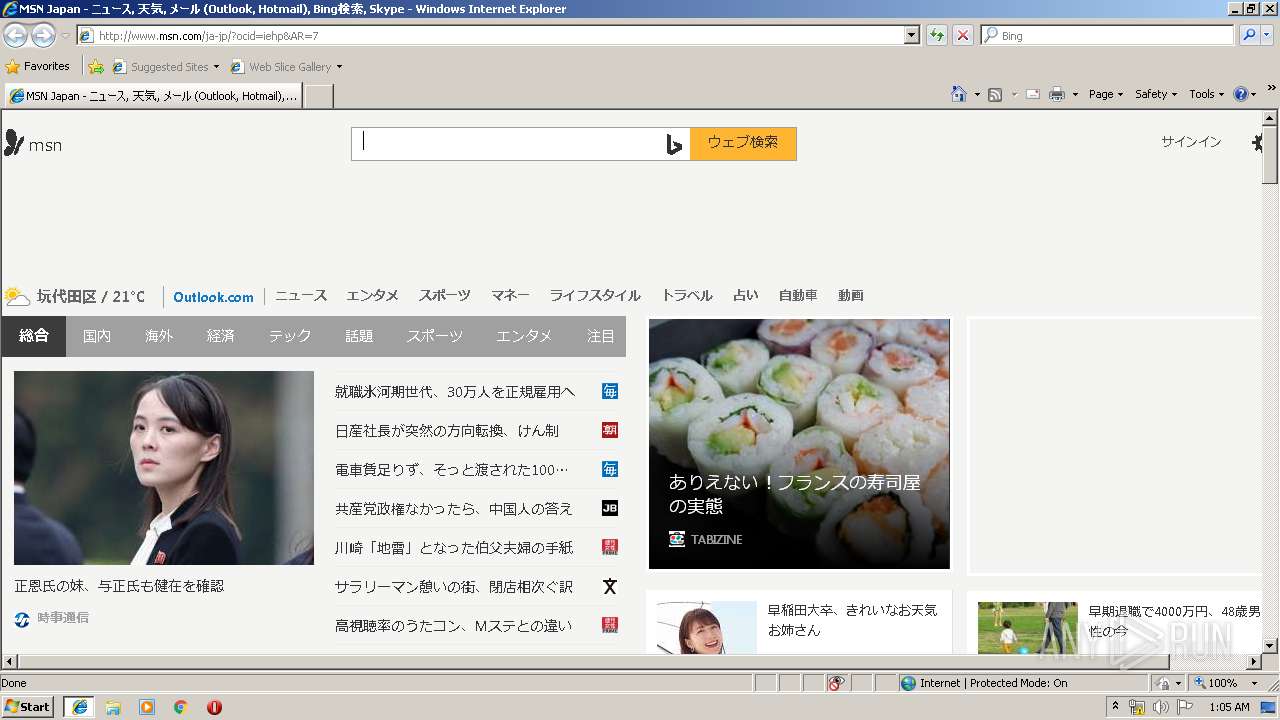Screen dimensions: 1280x720
Task: Click the Refresh page icon
Action: point(936,35)
